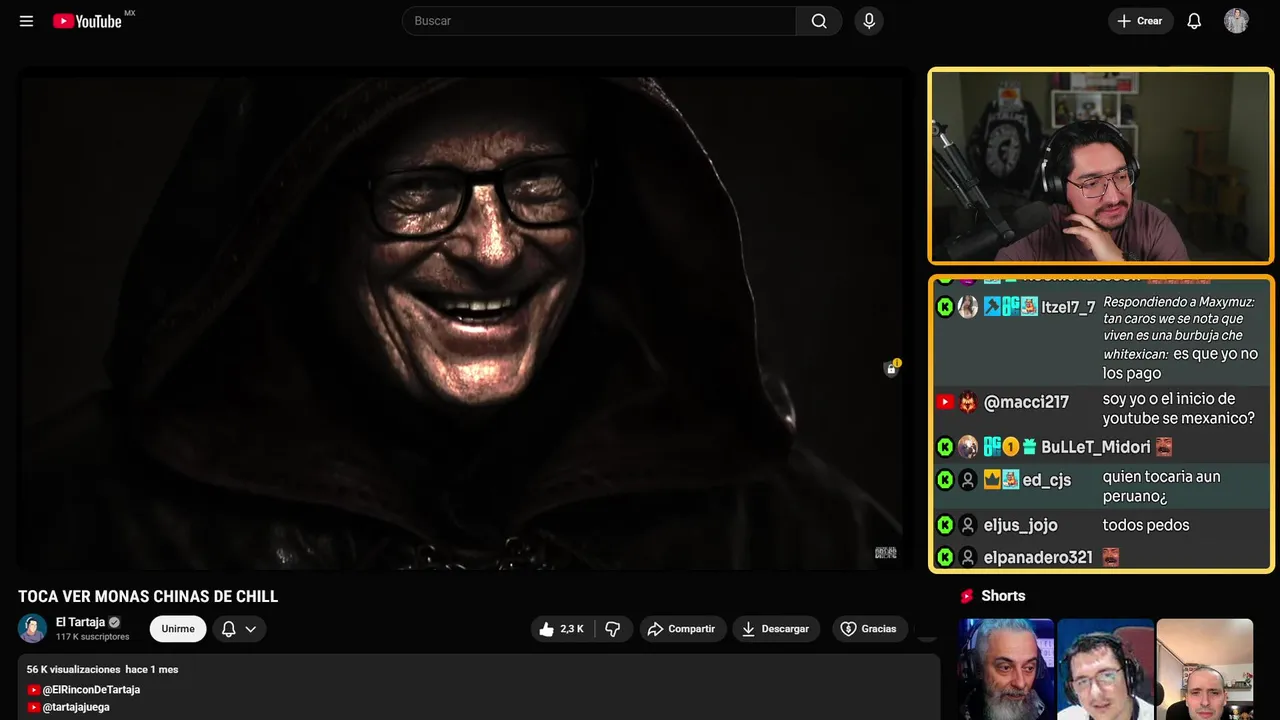
Task: Click Kick badge beside elpanadero321
Action: click(x=945, y=557)
